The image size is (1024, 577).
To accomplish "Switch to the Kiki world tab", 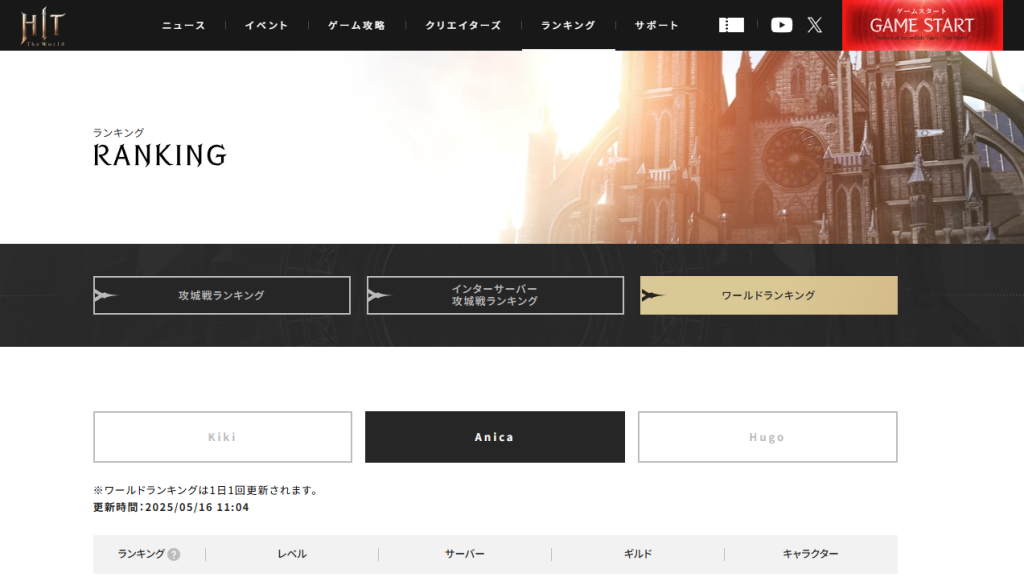I will tap(222, 437).
